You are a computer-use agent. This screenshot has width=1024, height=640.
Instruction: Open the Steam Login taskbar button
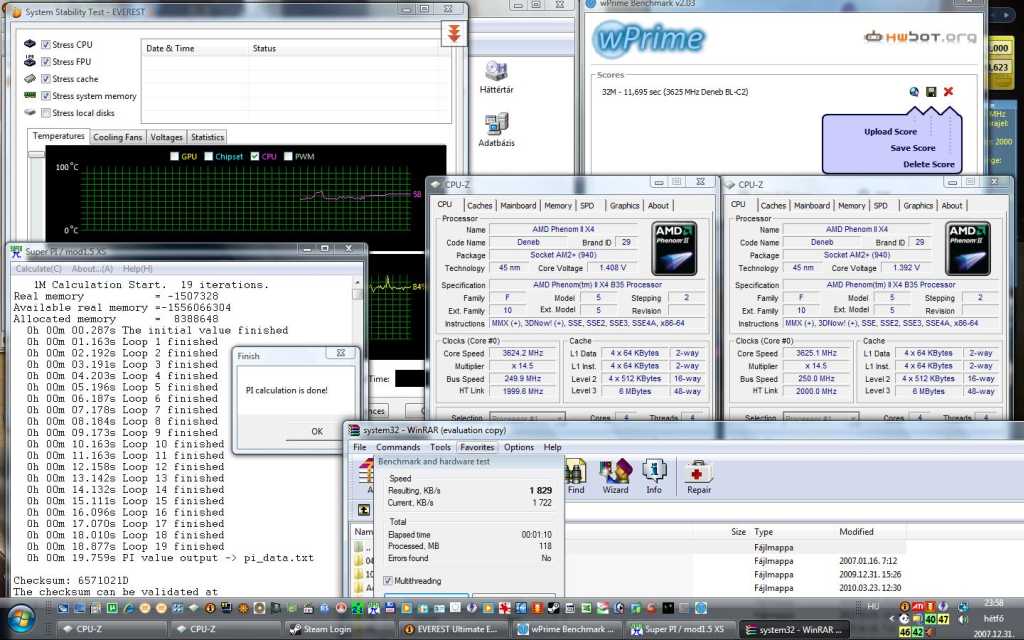(340, 630)
